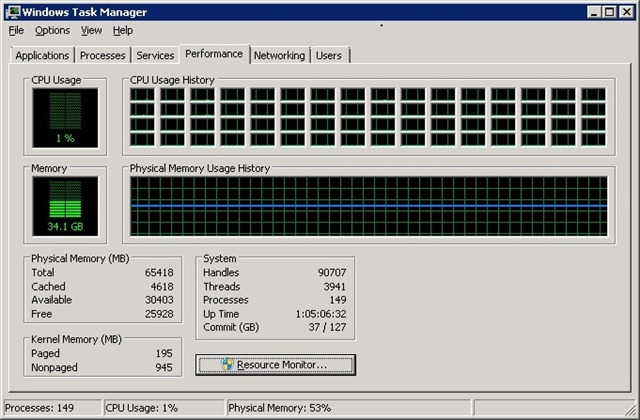Minimize the Task Manager window
This screenshot has width=640, height=420.
[594, 12]
